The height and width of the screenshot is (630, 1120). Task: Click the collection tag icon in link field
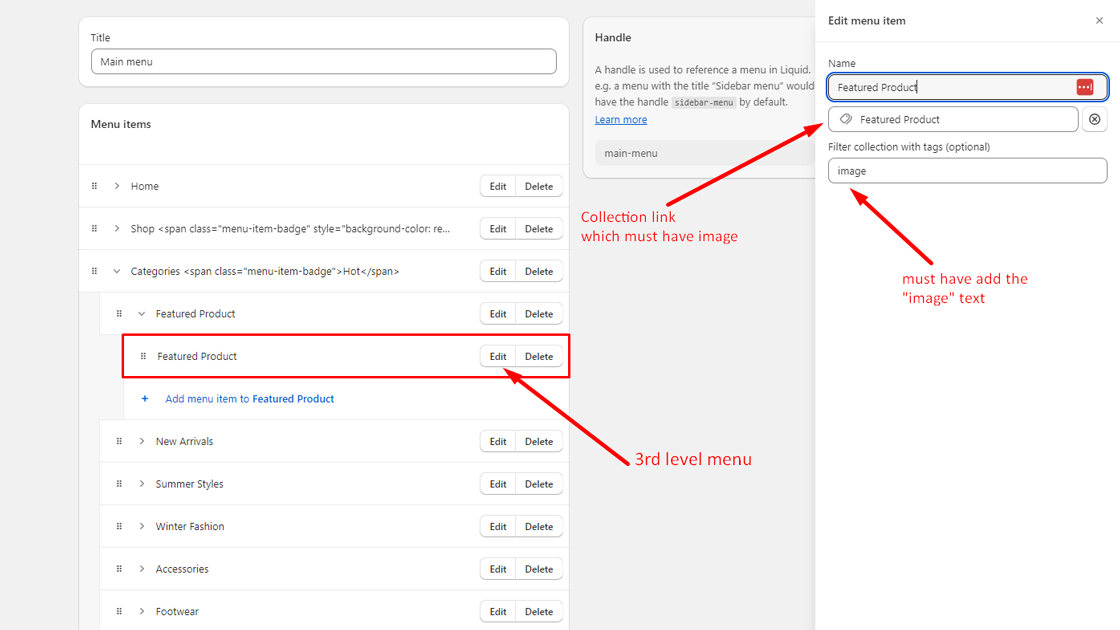click(x=846, y=119)
